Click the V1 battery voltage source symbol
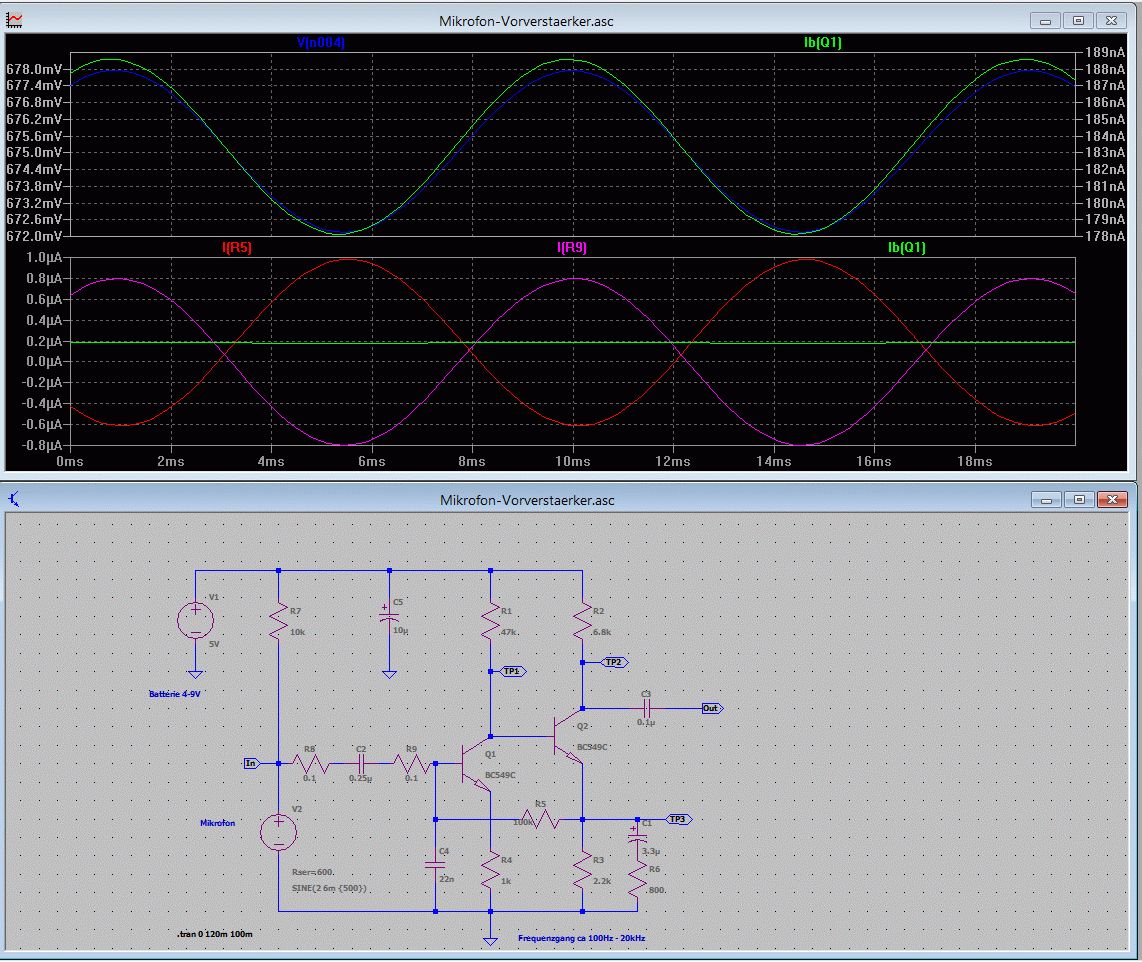Image resolution: width=1142 pixels, height=962 pixels. 195,620
